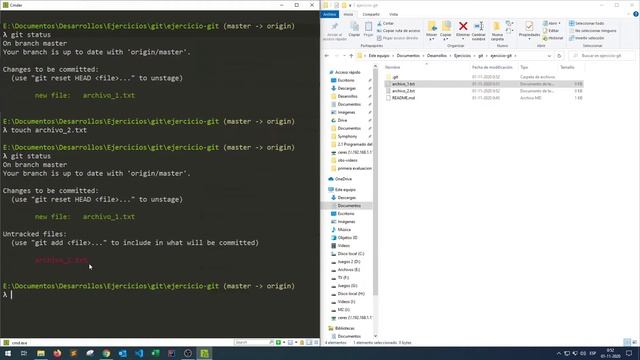Switch Explorer to details view button
The image size is (640, 360).
click(x=627, y=342)
